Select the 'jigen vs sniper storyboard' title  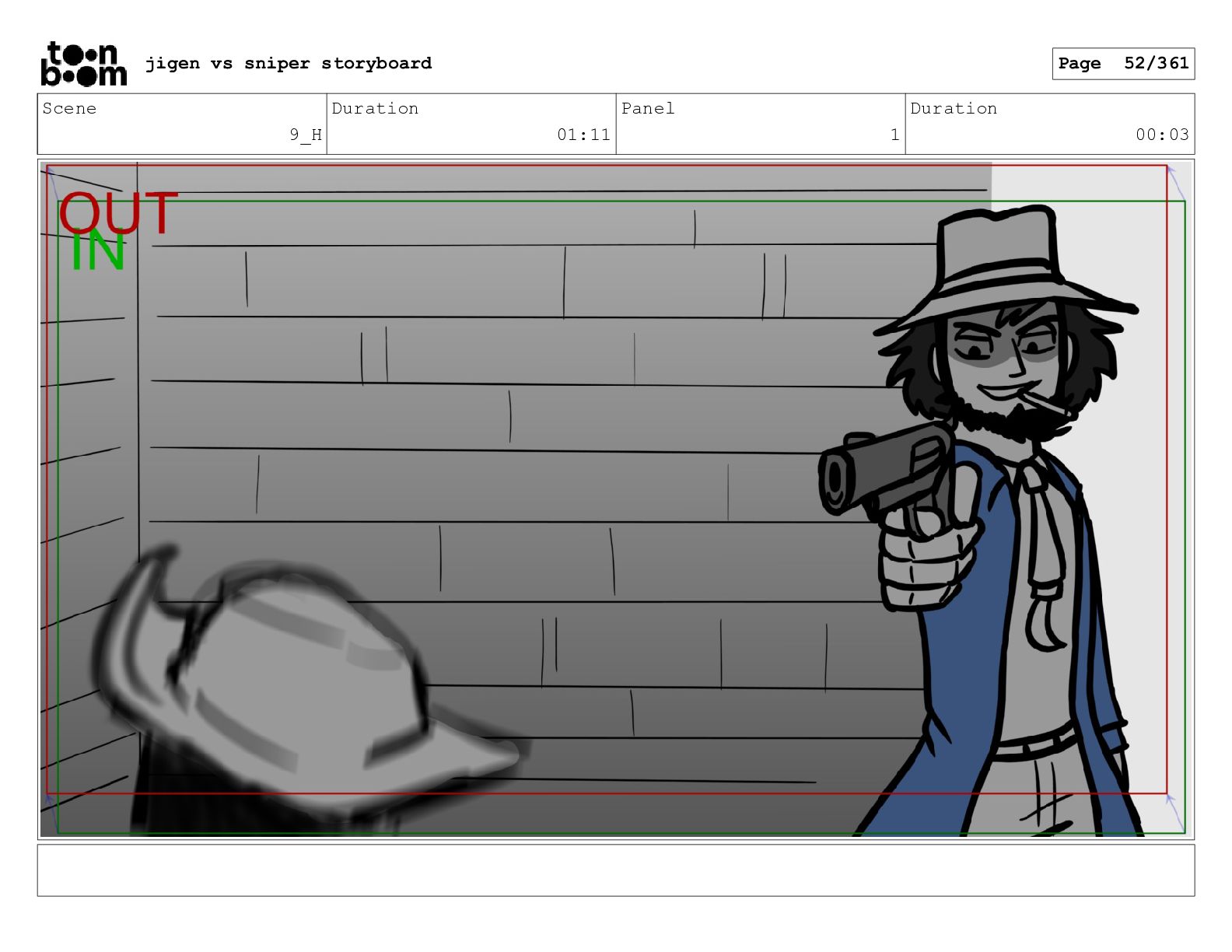(x=289, y=63)
